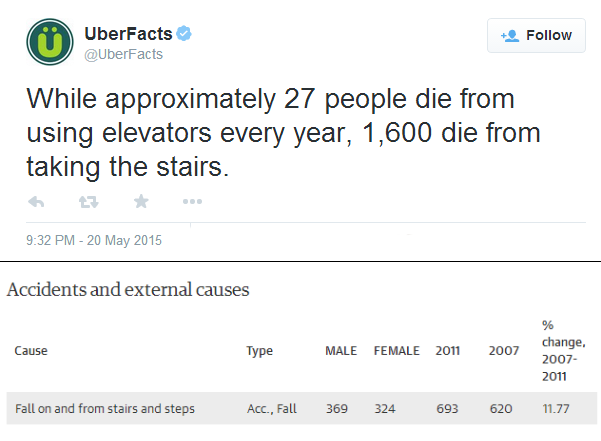Click the FEMALE column header

tap(397, 351)
